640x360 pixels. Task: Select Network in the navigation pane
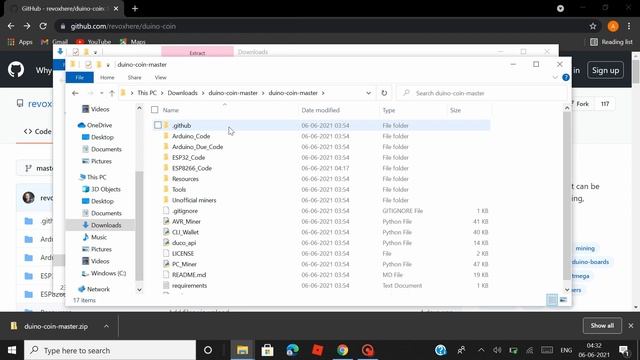coord(98,289)
